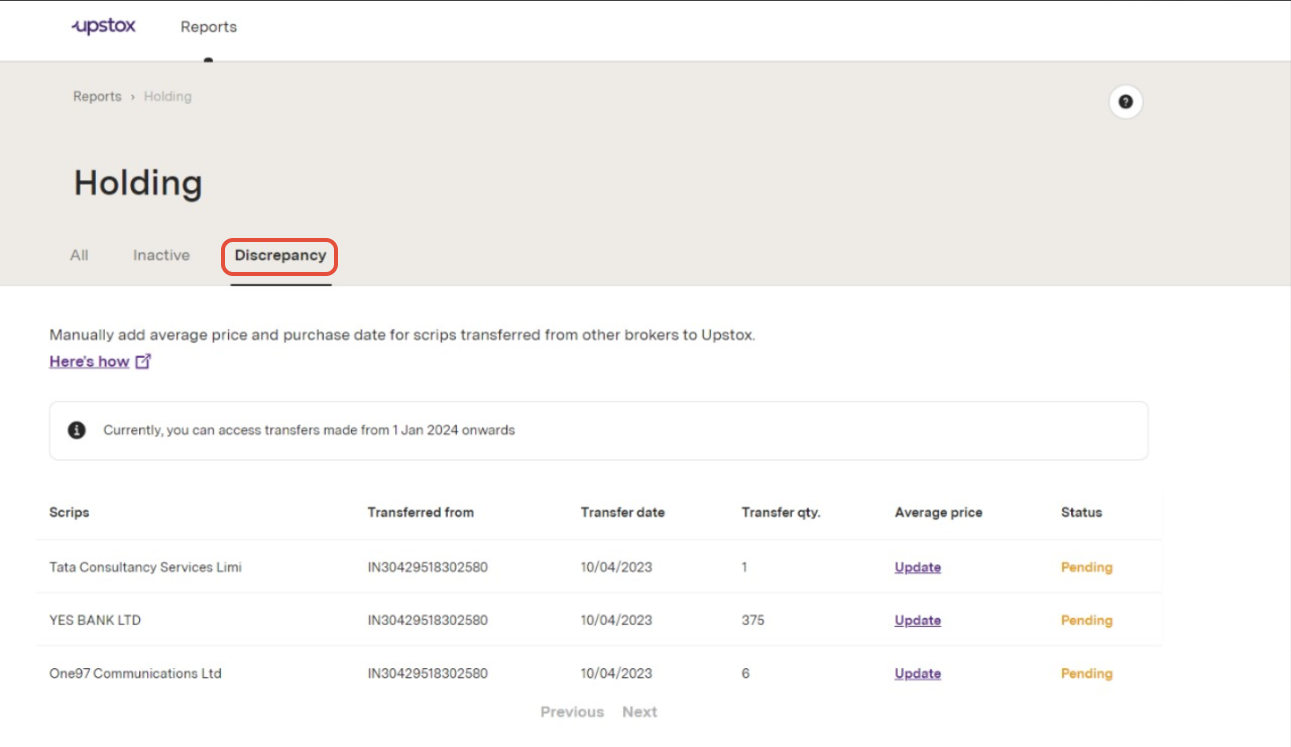This screenshot has width=1291, height=747.
Task: Click Pending status for YES BANK LTD
Action: pyautogui.click(x=1086, y=621)
